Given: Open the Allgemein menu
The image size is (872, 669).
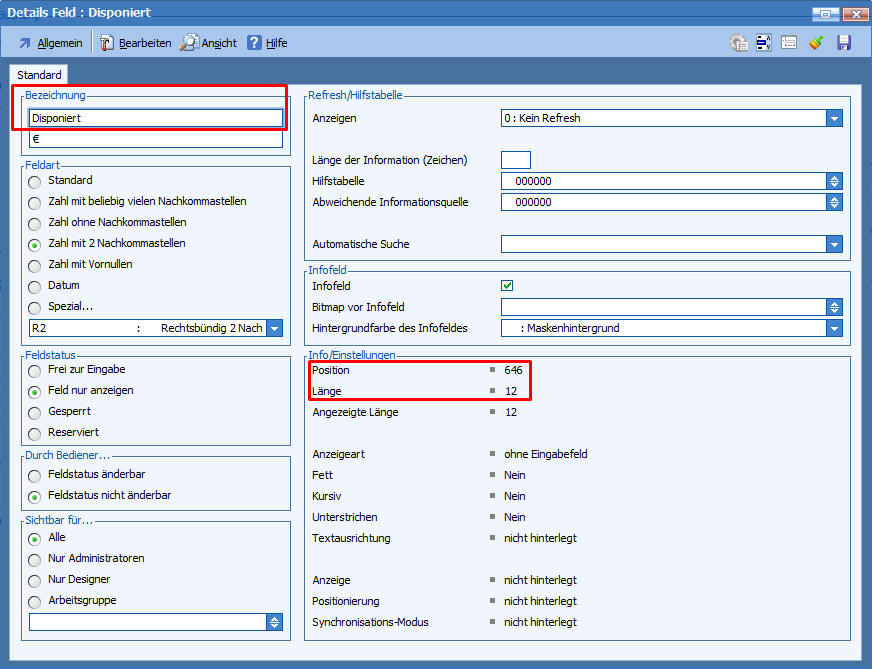Looking at the screenshot, I should (50, 43).
